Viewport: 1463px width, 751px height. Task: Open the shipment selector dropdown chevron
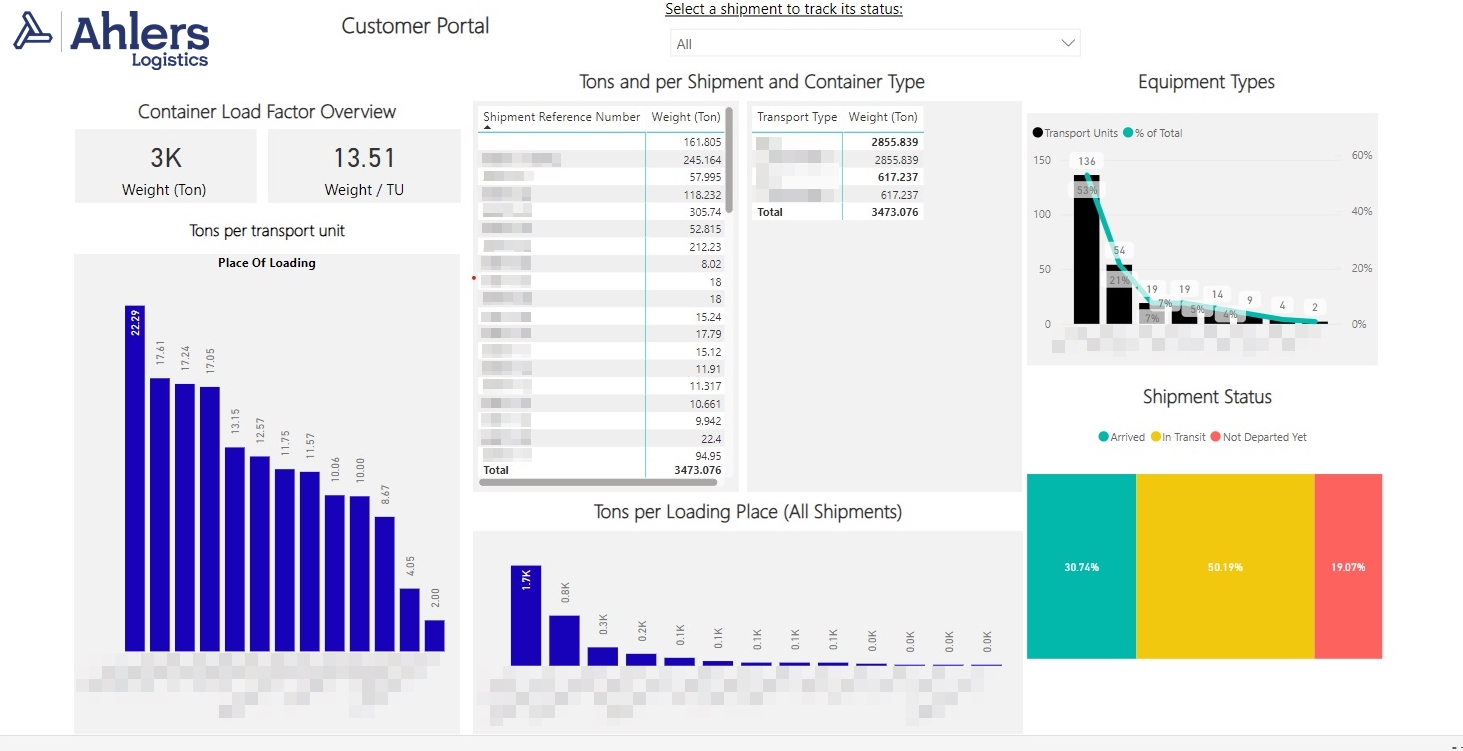click(x=1067, y=43)
